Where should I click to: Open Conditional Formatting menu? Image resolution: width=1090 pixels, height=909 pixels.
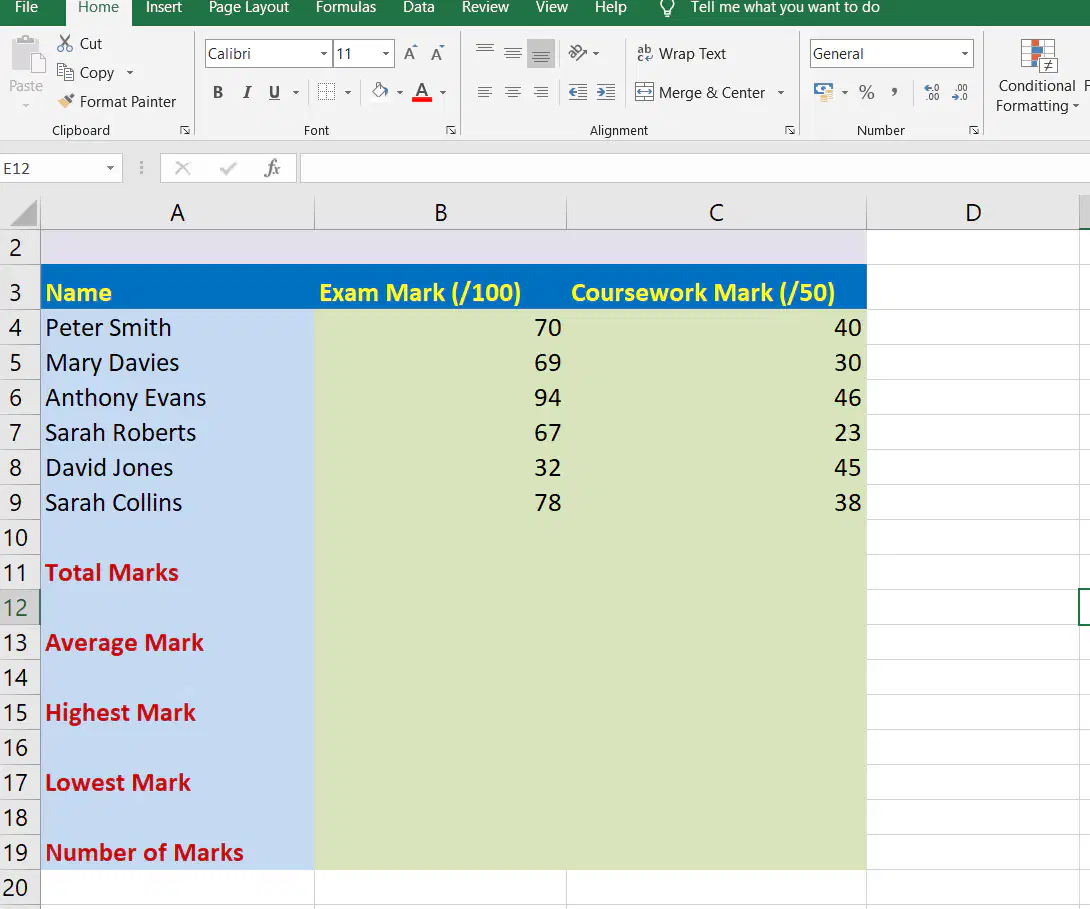coord(1038,76)
